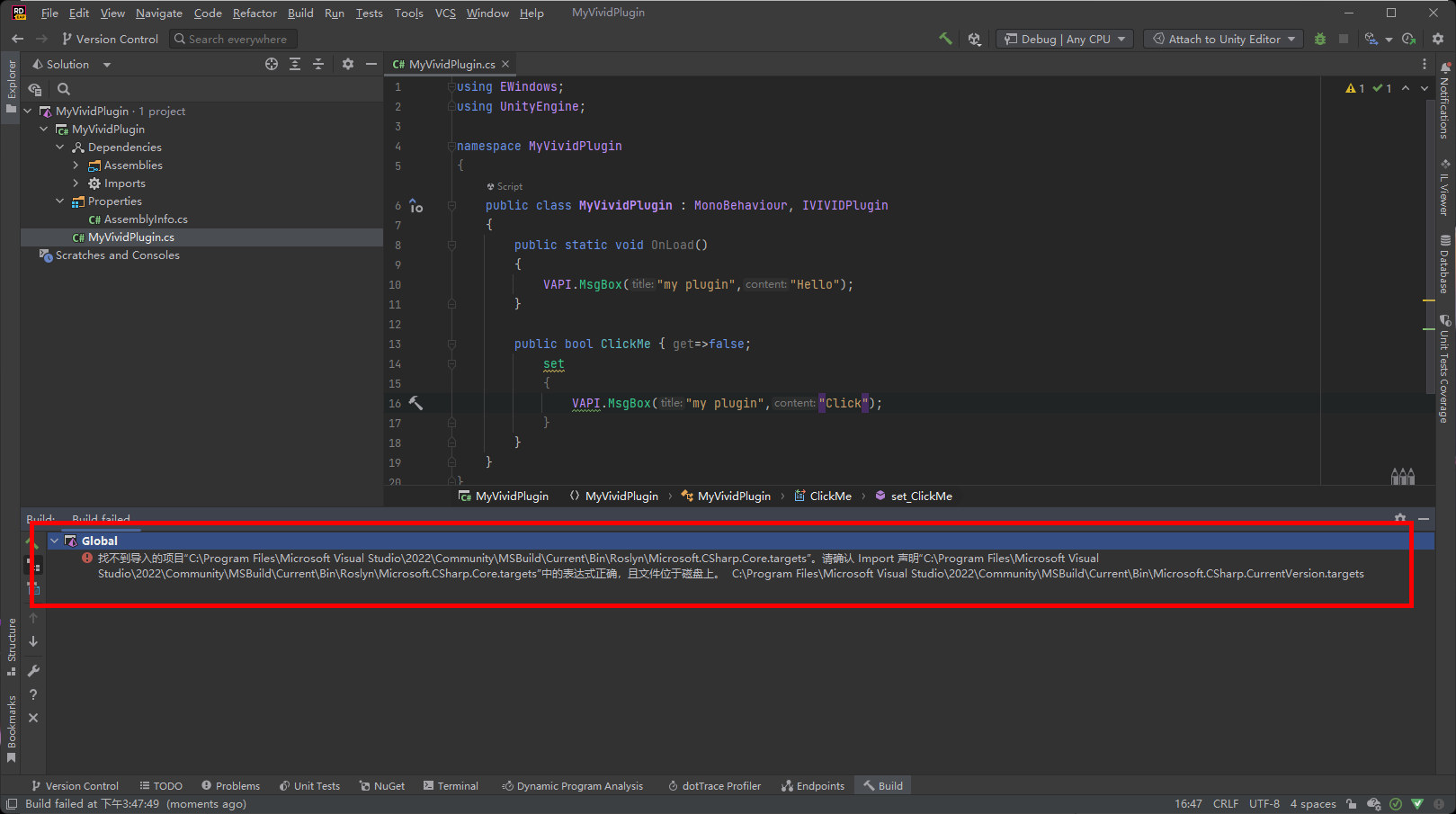
Task: Click the UTF-8 encoding indicator
Action: 1264,804
